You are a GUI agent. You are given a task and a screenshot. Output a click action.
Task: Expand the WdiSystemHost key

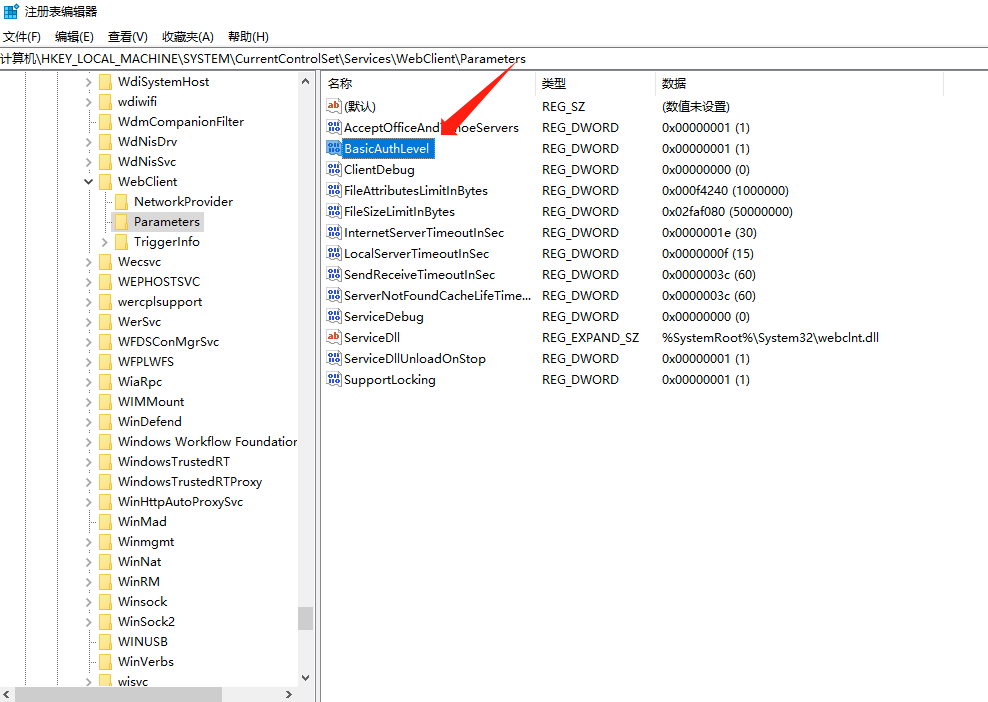(x=89, y=82)
